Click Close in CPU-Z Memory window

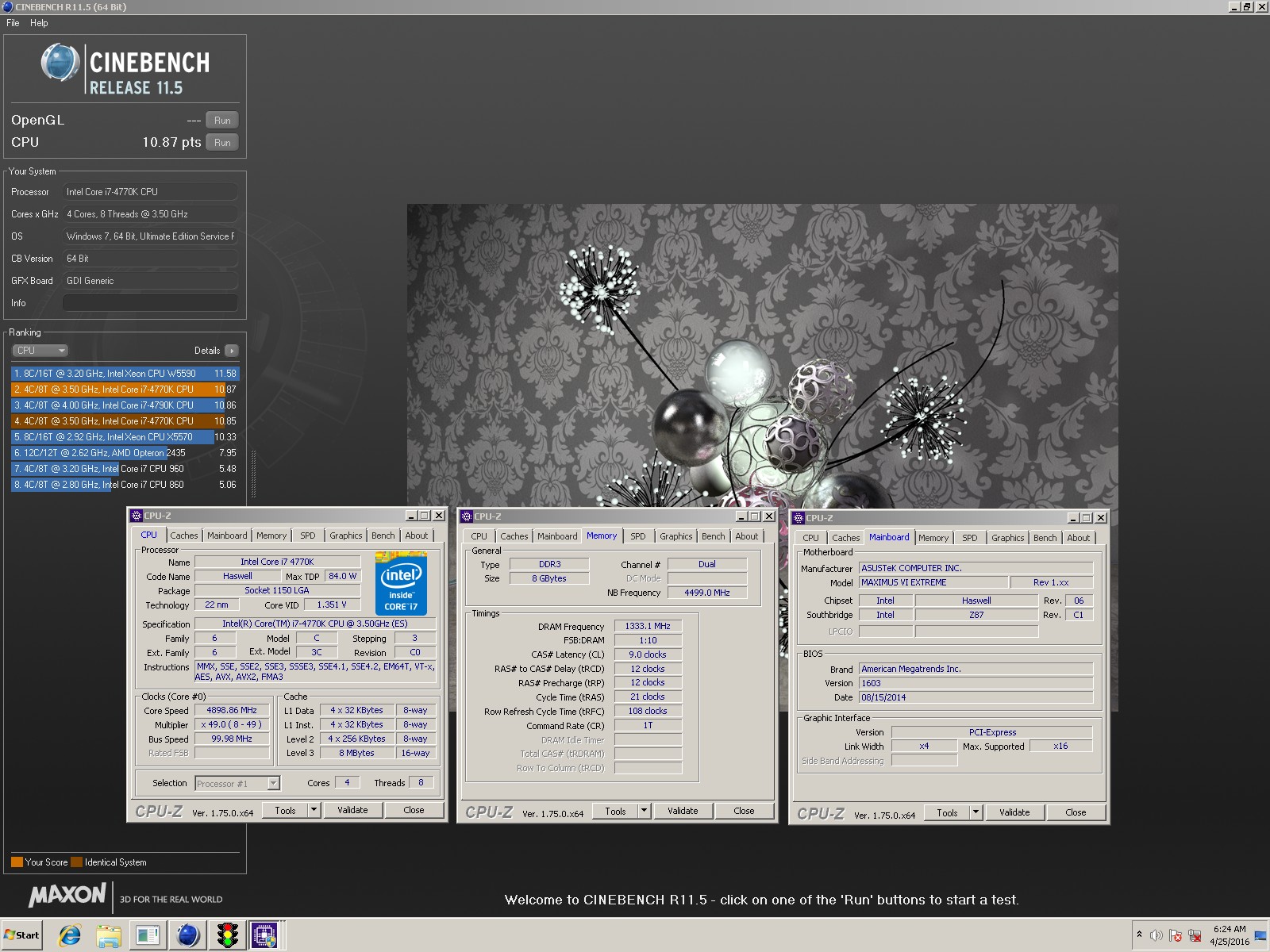tap(744, 811)
